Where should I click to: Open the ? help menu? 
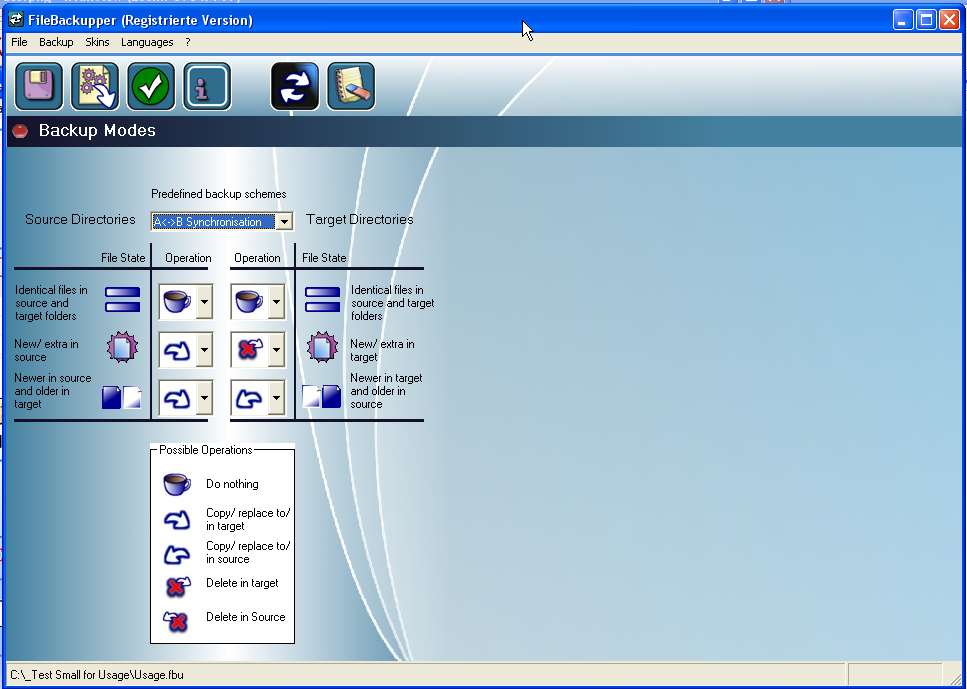(x=187, y=42)
